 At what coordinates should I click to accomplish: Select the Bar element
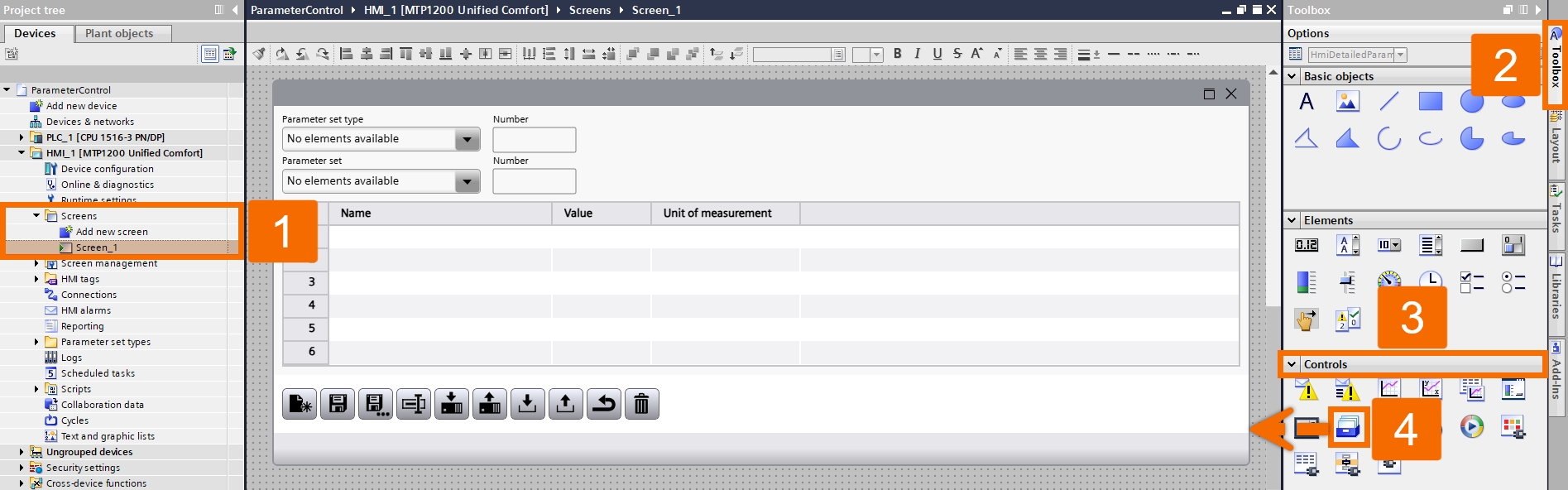[1307, 282]
